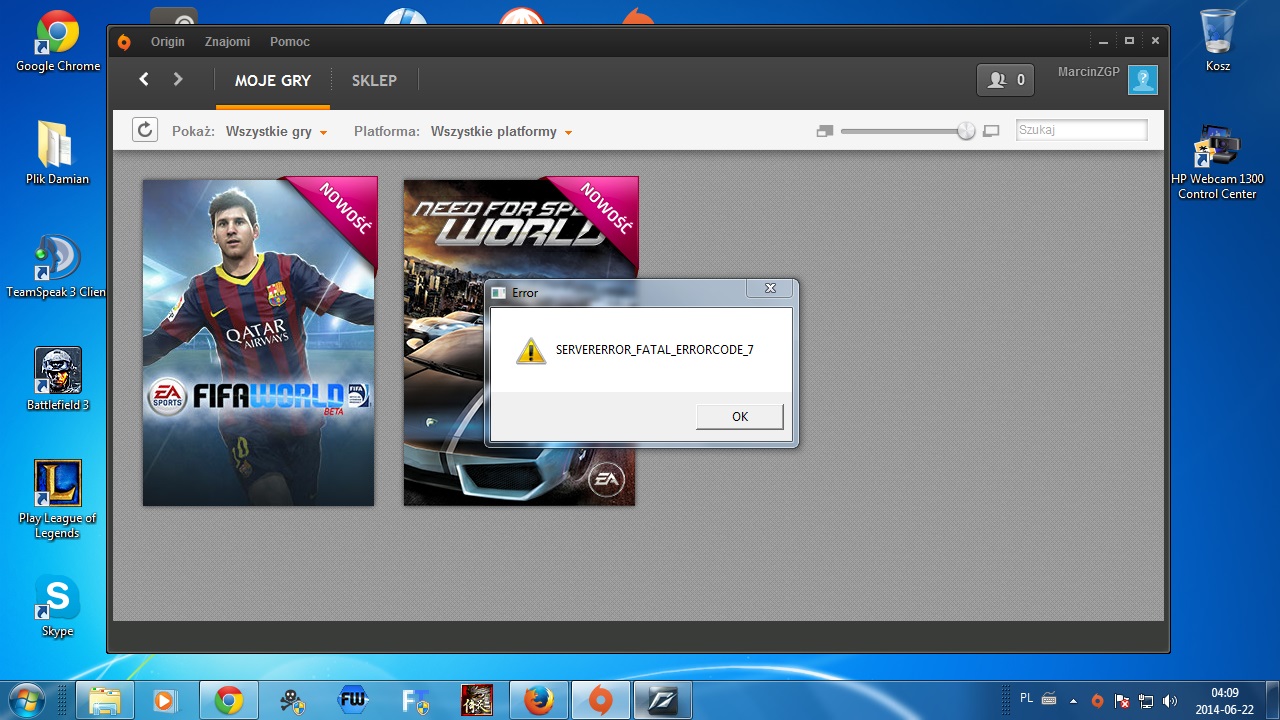1280x720 pixels.
Task: Open the Need for Speed taskbar icon
Action: (663, 702)
